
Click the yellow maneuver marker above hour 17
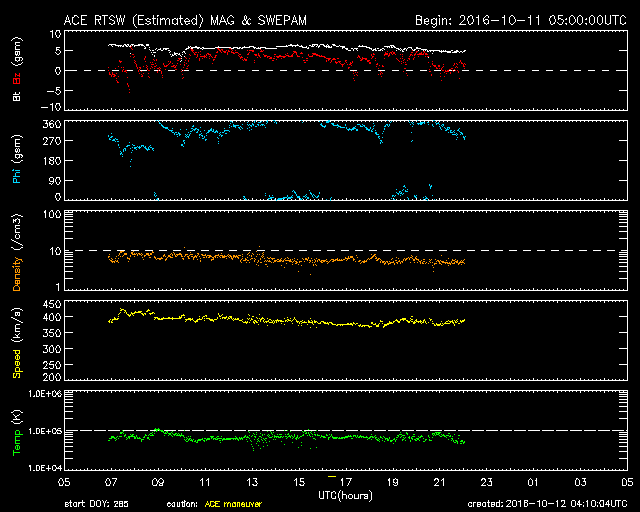pyautogui.click(x=332, y=476)
